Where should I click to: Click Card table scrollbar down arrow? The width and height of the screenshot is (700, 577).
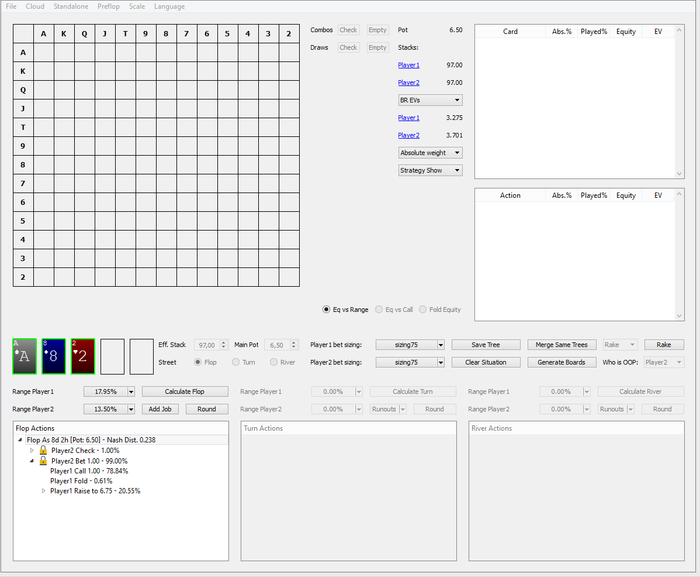679,174
